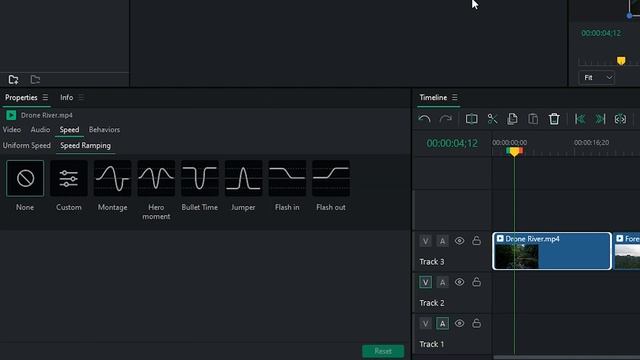Apply the Flash in speed preset

(287, 178)
